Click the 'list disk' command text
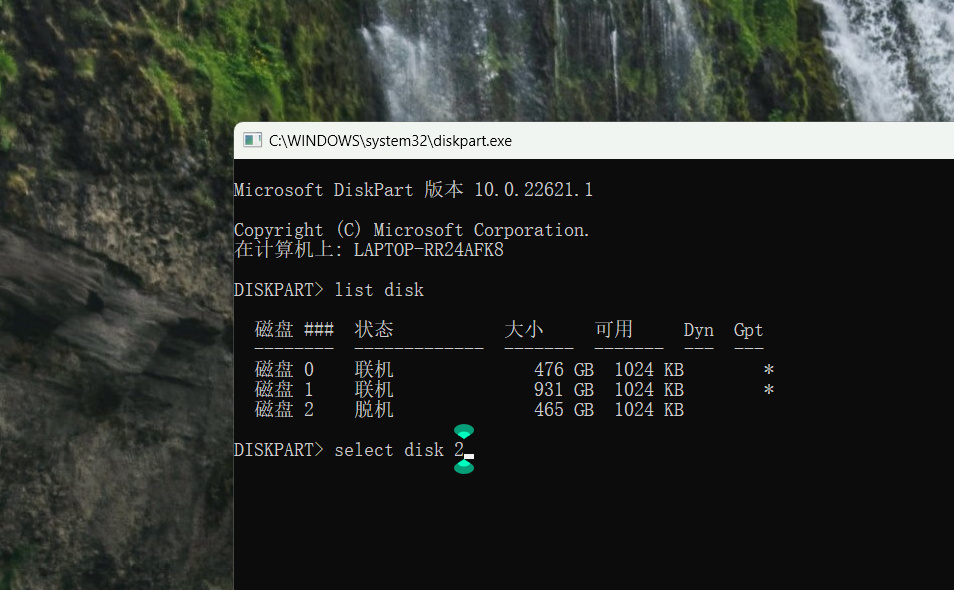 point(379,290)
